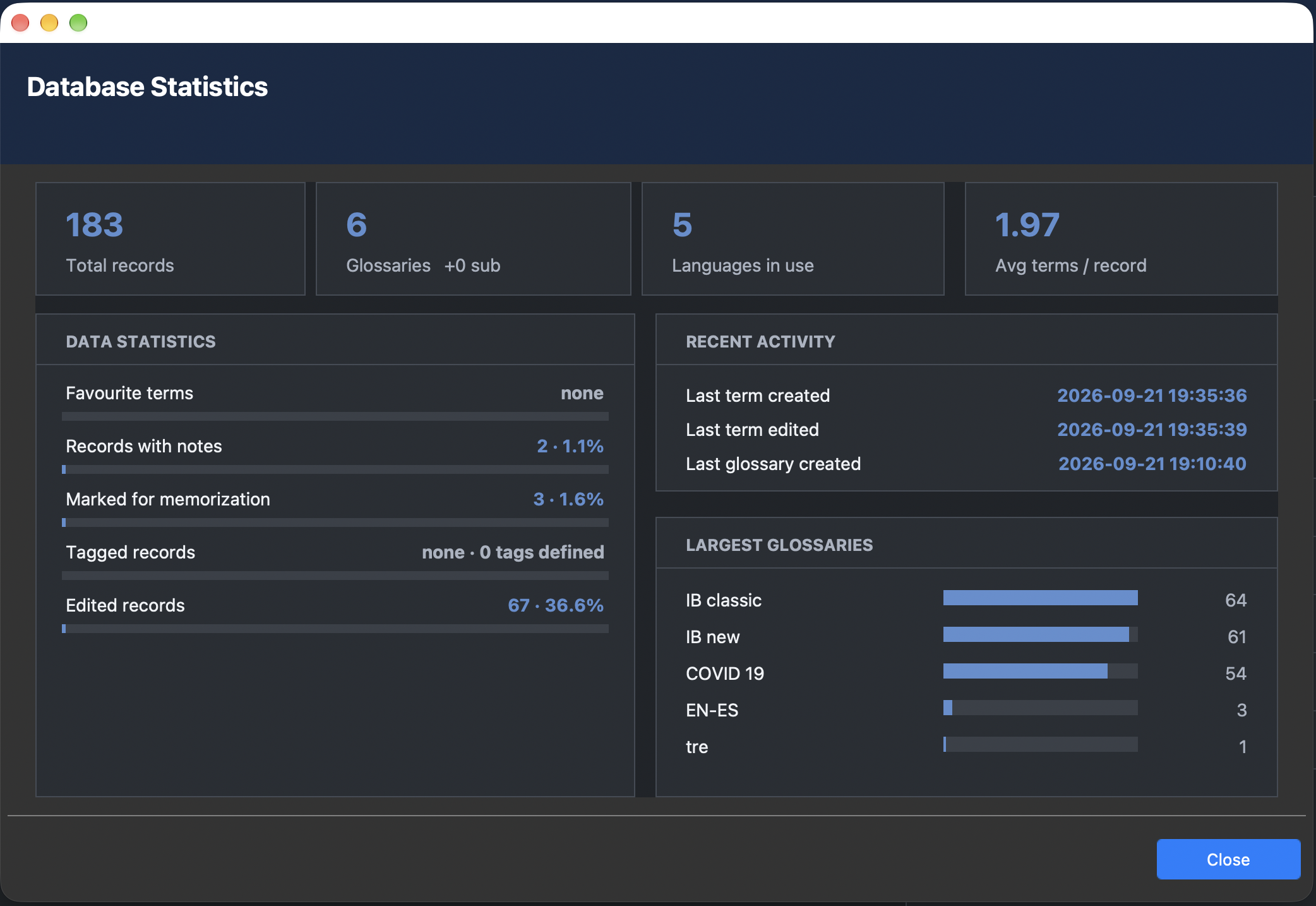Click the Records with notes value 2 · 1.1%
Image resolution: width=1316 pixels, height=906 pixels.
point(570,446)
